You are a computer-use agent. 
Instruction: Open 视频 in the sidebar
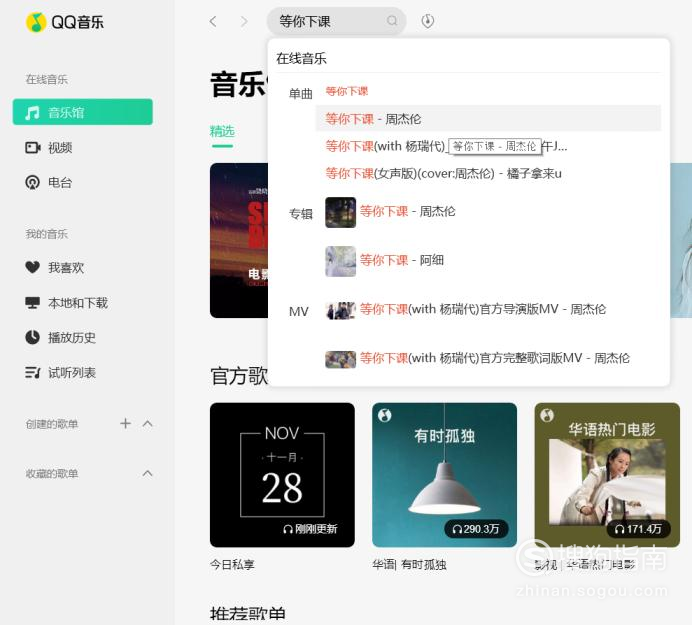[60, 147]
